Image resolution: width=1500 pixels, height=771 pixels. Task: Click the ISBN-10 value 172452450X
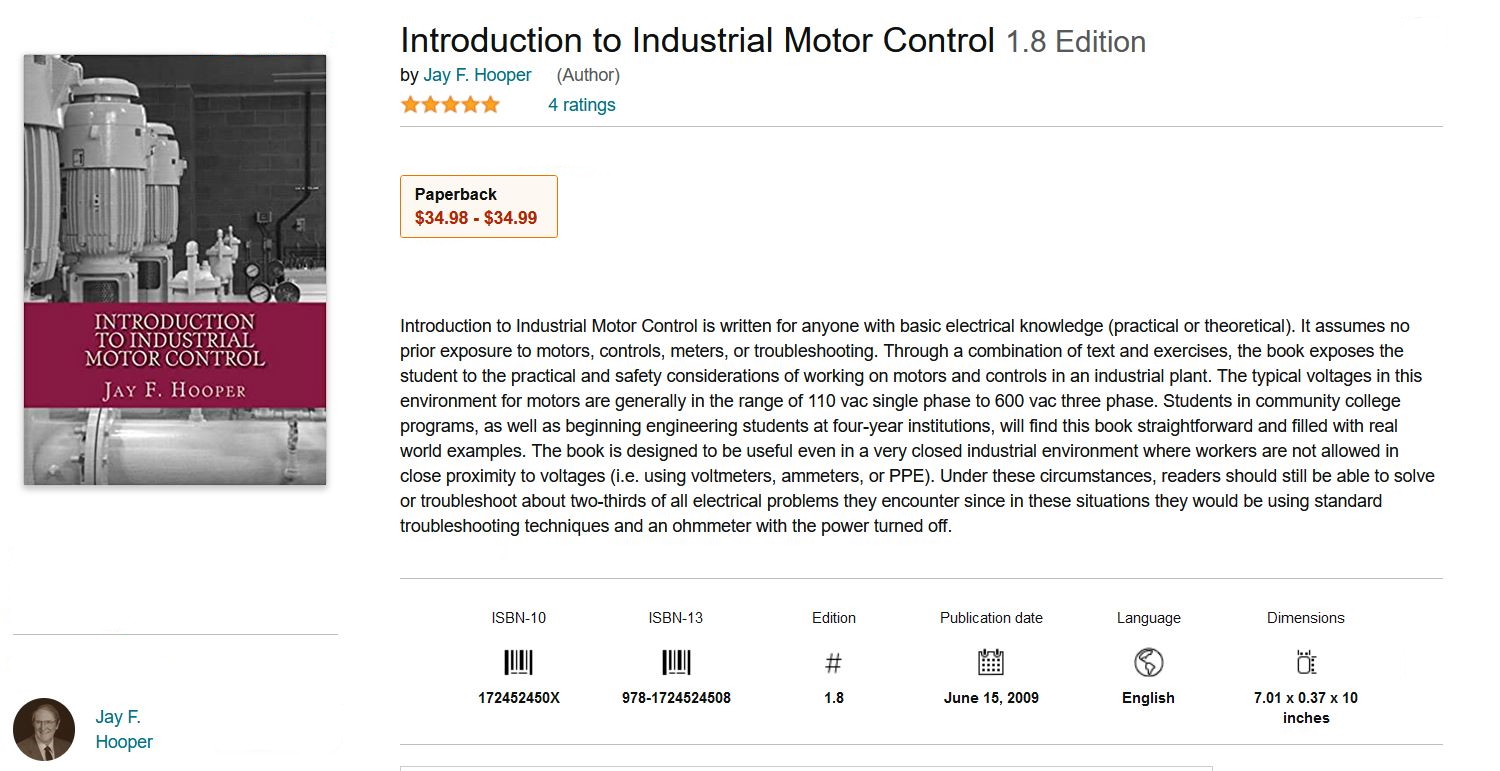coord(519,698)
